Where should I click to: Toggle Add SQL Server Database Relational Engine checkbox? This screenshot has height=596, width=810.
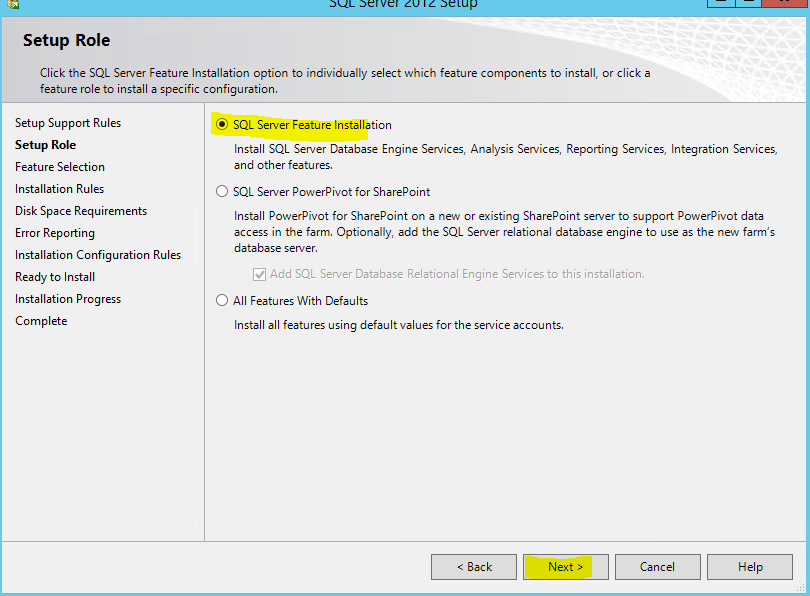[259, 274]
